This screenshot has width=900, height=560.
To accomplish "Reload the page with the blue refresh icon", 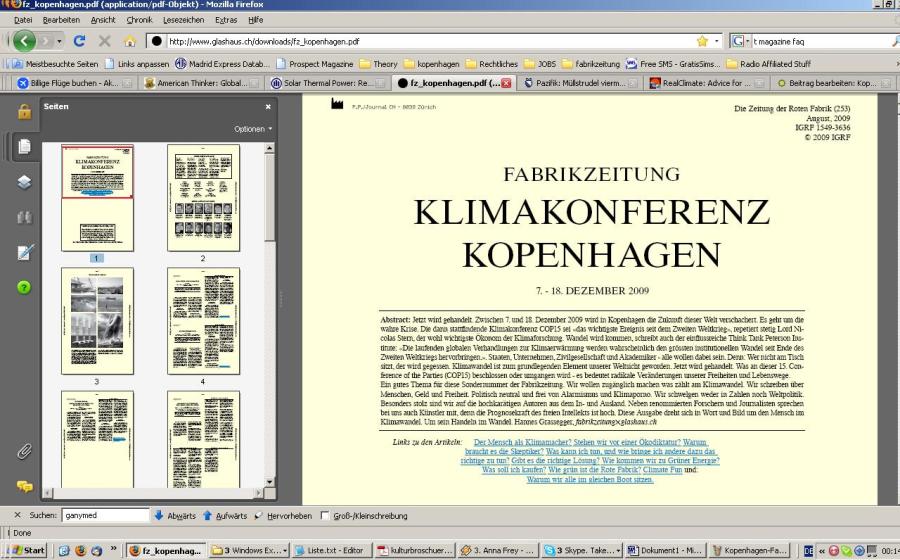I will 79,41.
